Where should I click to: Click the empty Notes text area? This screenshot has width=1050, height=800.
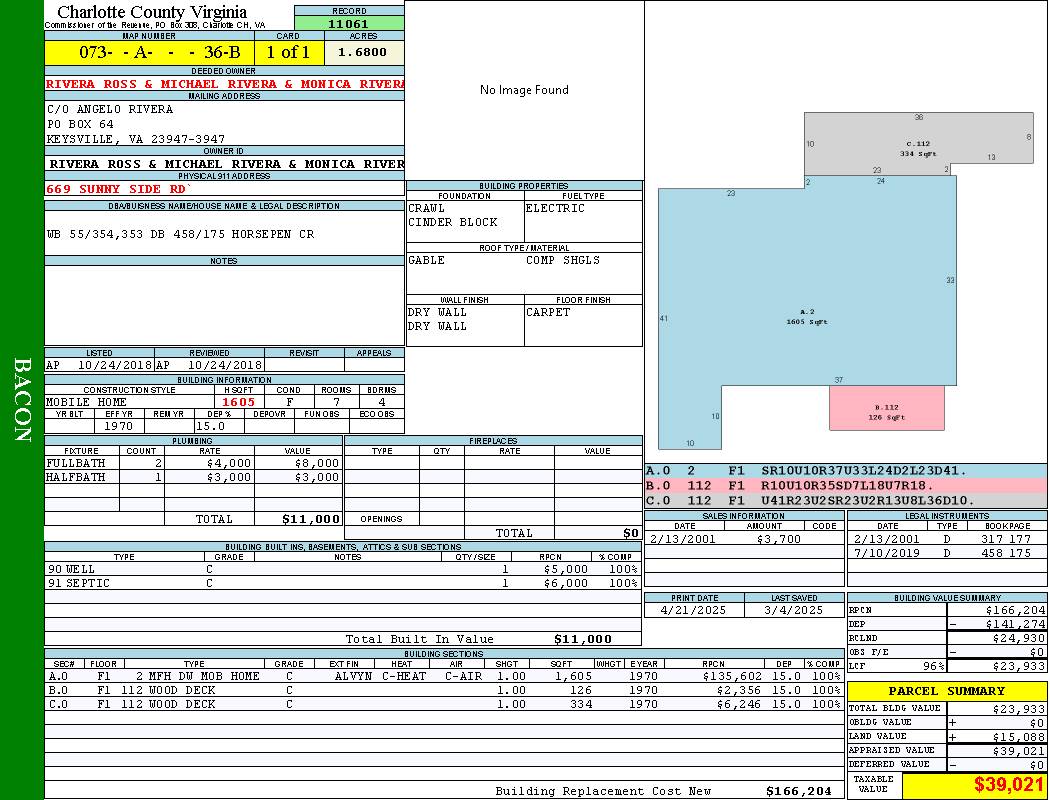click(x=224, y=305)
